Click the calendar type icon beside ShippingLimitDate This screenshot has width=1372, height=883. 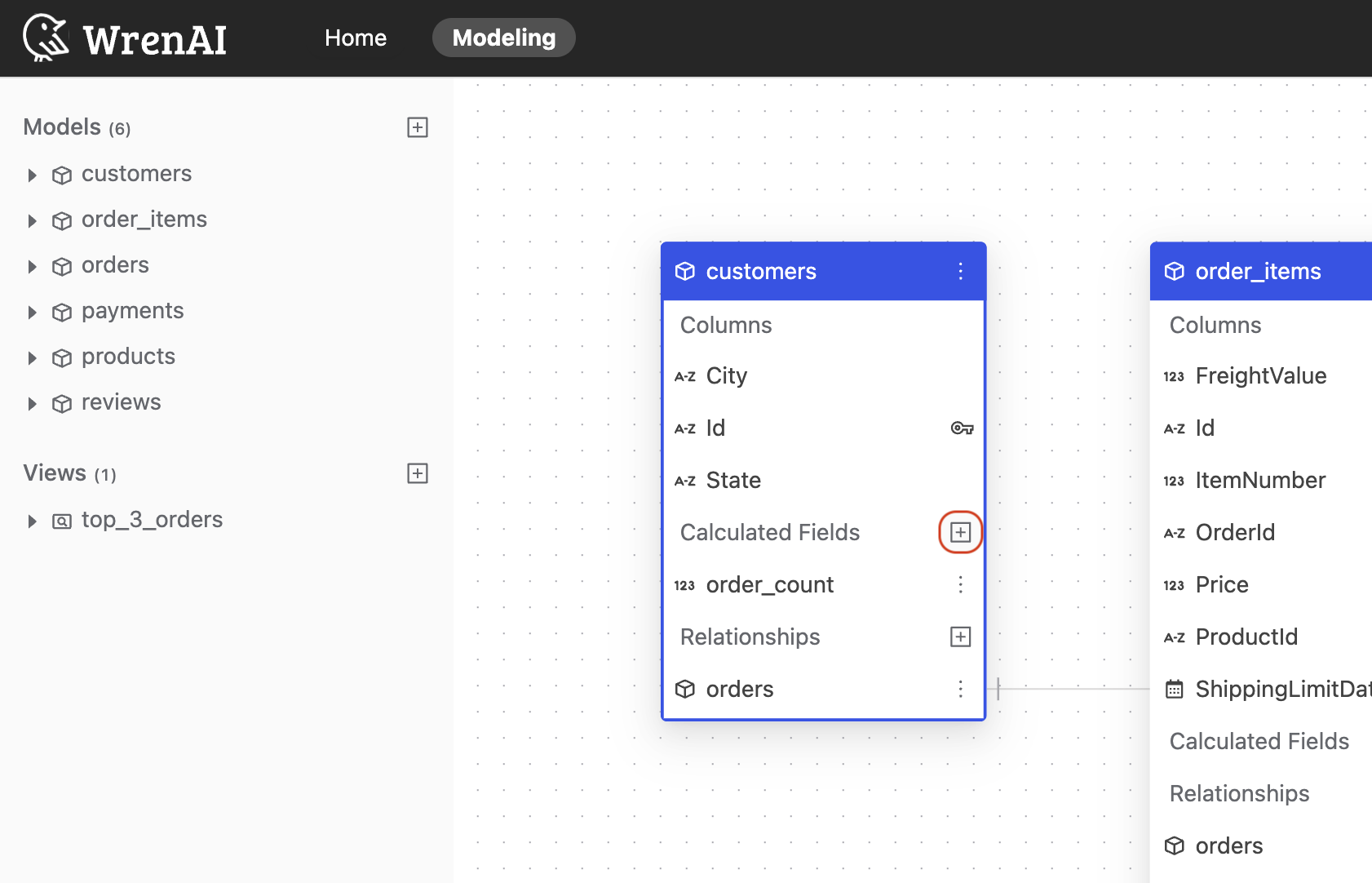click(x=1175, y=689)
